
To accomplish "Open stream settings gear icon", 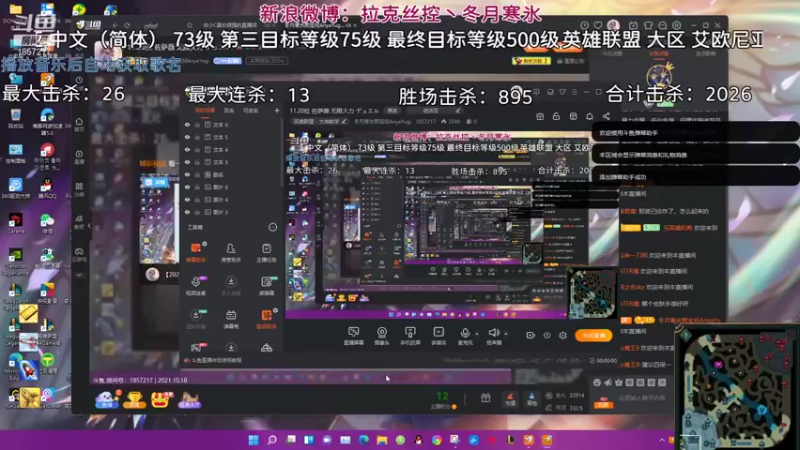I will [x=563, y=335].
